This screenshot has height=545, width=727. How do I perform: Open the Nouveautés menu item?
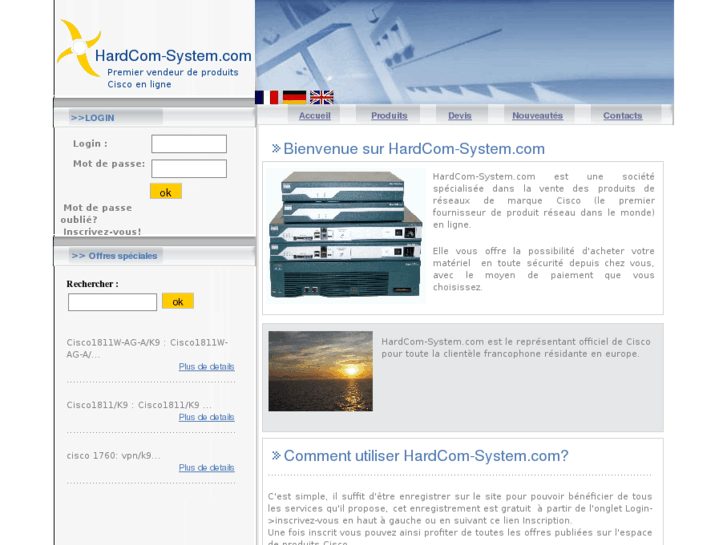click(537, 115)
